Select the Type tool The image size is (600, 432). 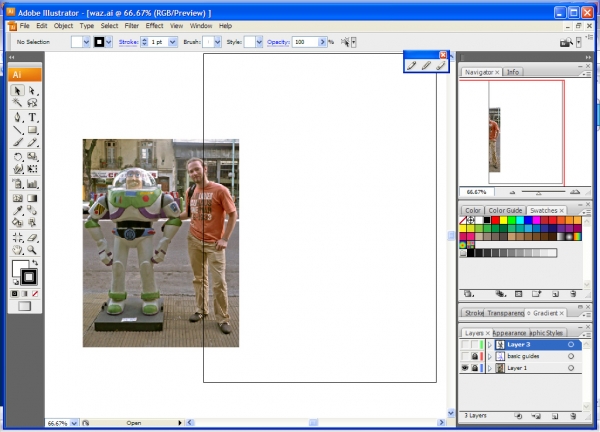tap(32, 117)
